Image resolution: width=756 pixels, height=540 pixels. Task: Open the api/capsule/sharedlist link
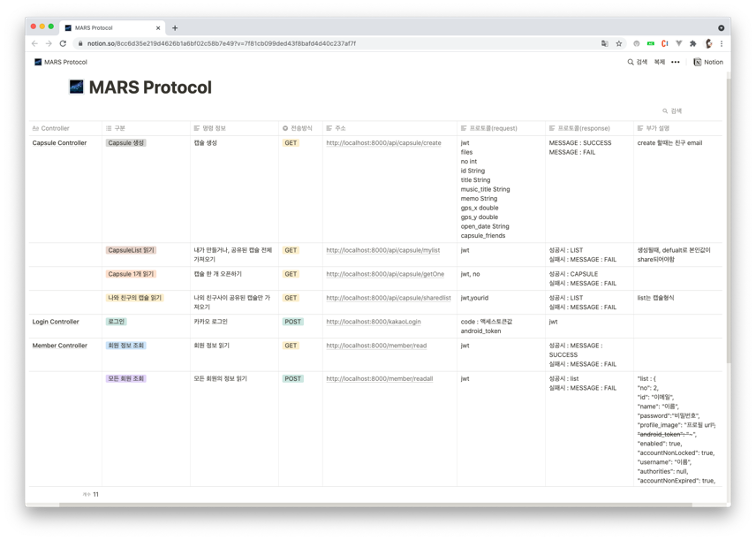[389, 297]
